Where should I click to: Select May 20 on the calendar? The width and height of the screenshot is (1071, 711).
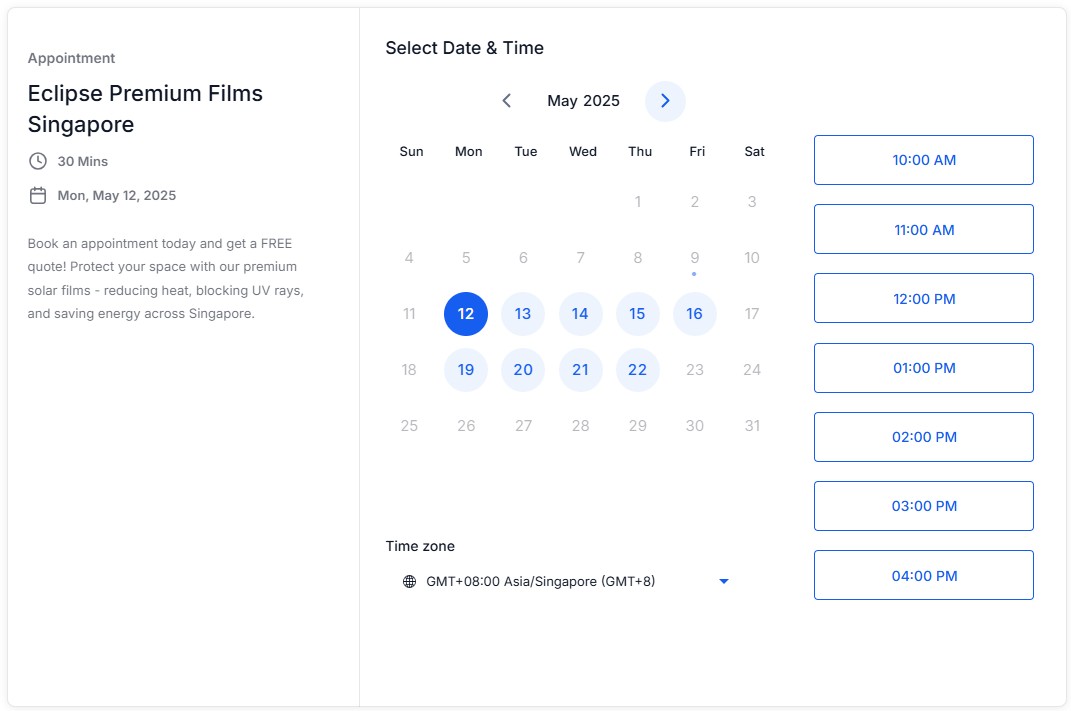[523, 370]
